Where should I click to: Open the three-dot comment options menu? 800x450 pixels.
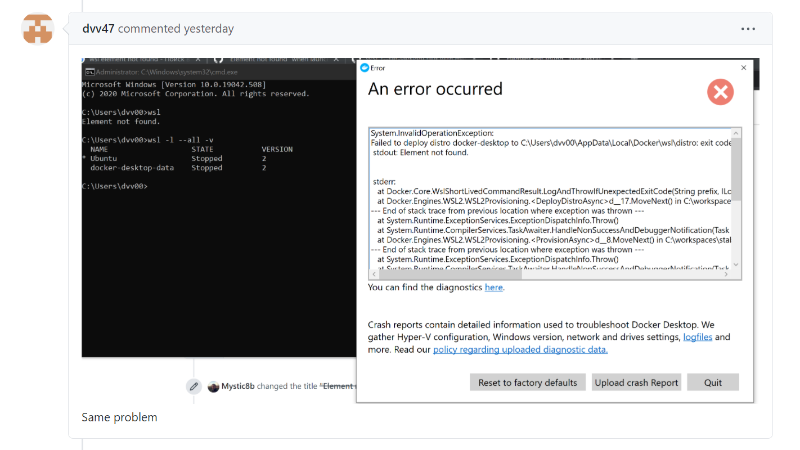pos(748,29)
